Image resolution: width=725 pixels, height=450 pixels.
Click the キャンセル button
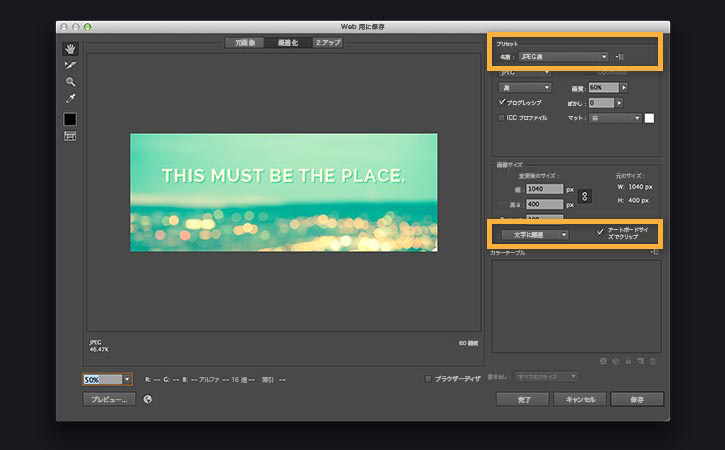(580, 399)
